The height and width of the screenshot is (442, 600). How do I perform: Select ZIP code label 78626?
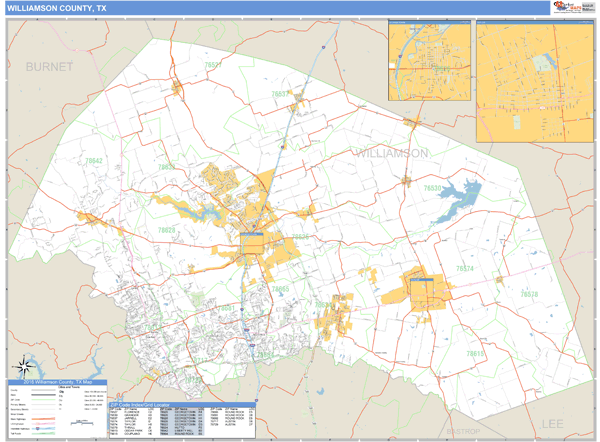pyautogui.click(x=300, y=236)
